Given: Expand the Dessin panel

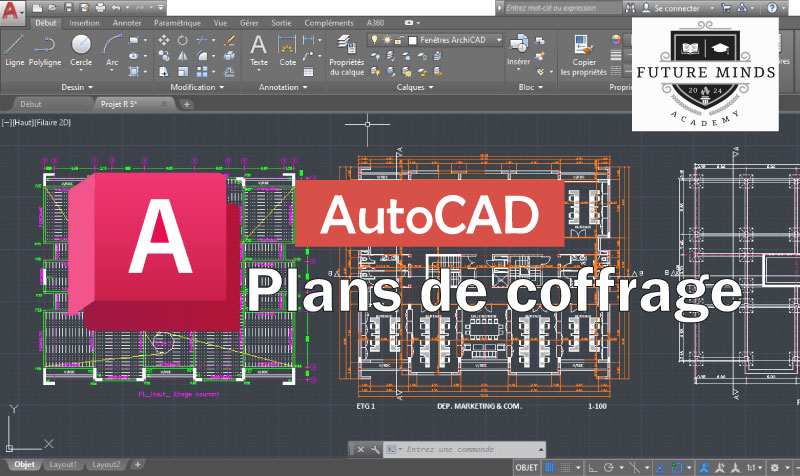Looking at the screenshot, I should tap(77, 87).
